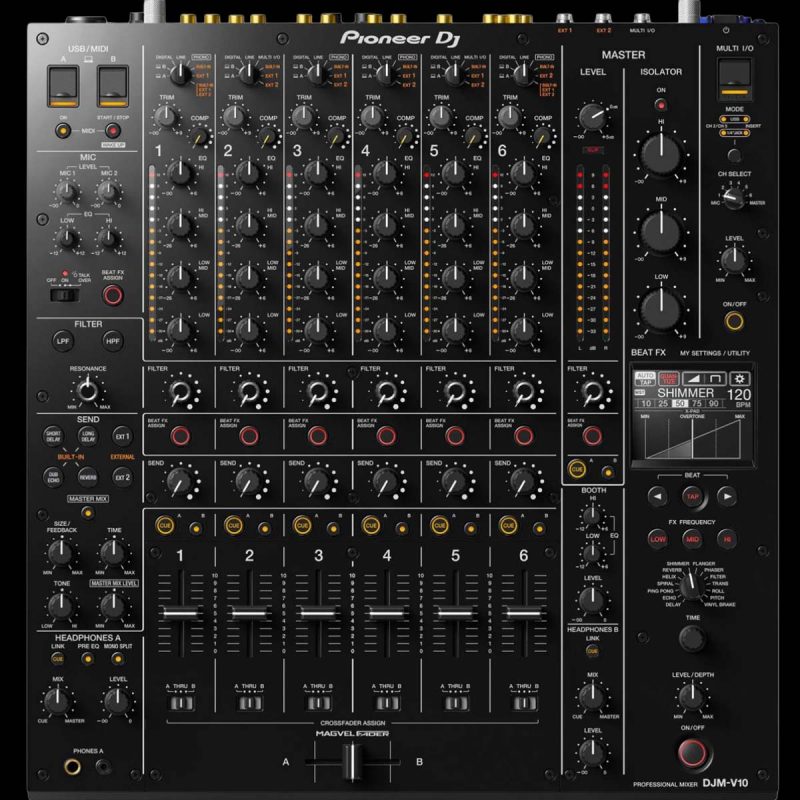
Task: Tap AUTO/TAP on the Beat FX touchscreen
Action: point(644,379)
